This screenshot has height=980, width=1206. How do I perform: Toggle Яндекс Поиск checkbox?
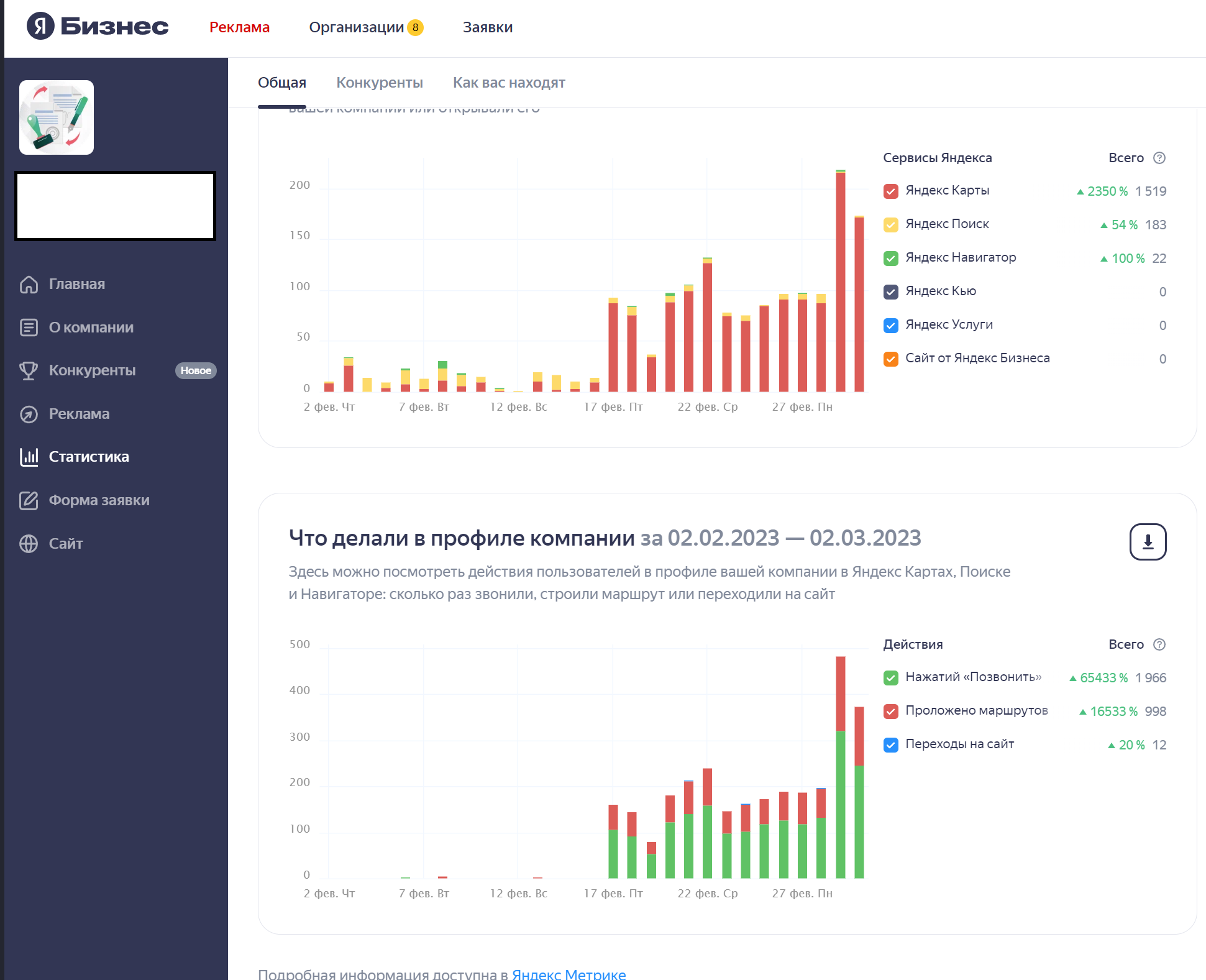[890, 225]
